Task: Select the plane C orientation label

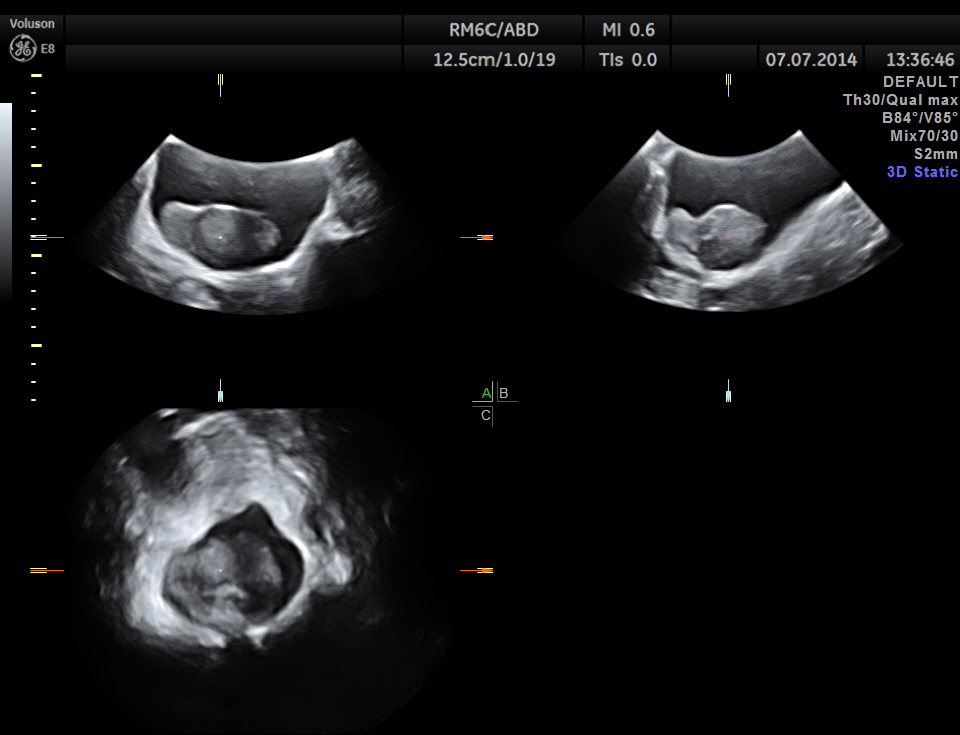Action: 486,415
